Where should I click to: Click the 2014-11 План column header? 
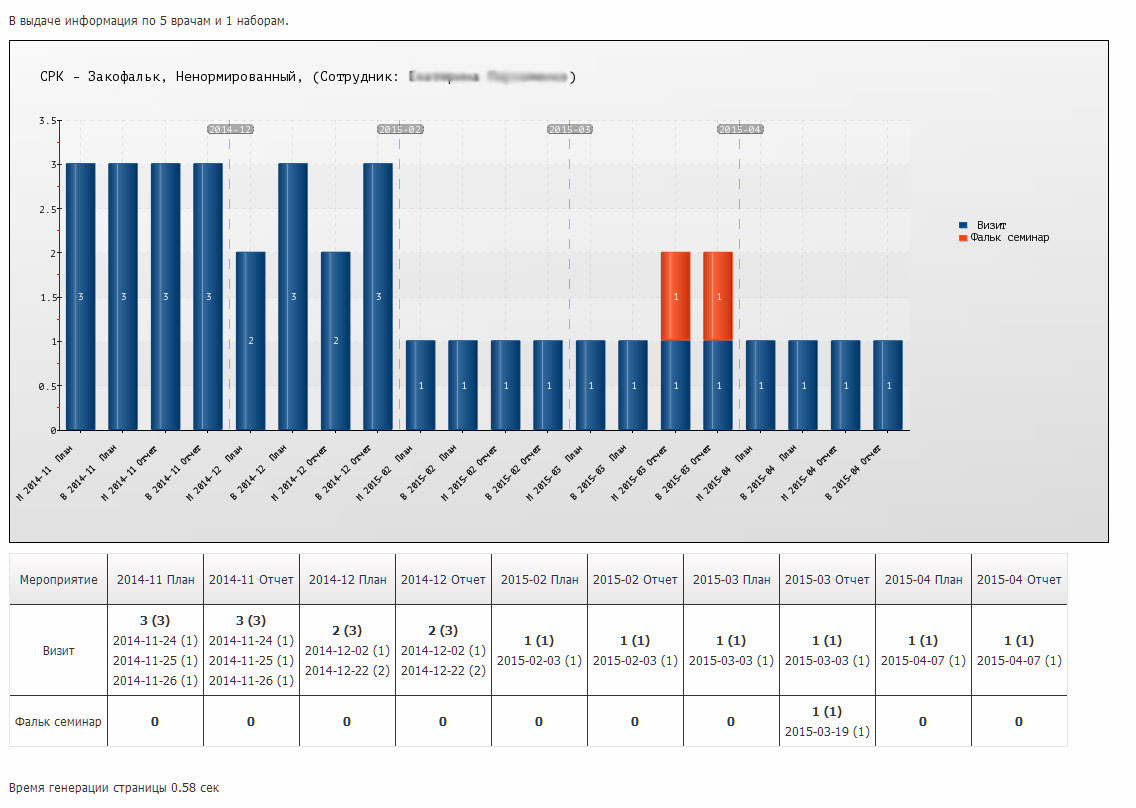155,580
